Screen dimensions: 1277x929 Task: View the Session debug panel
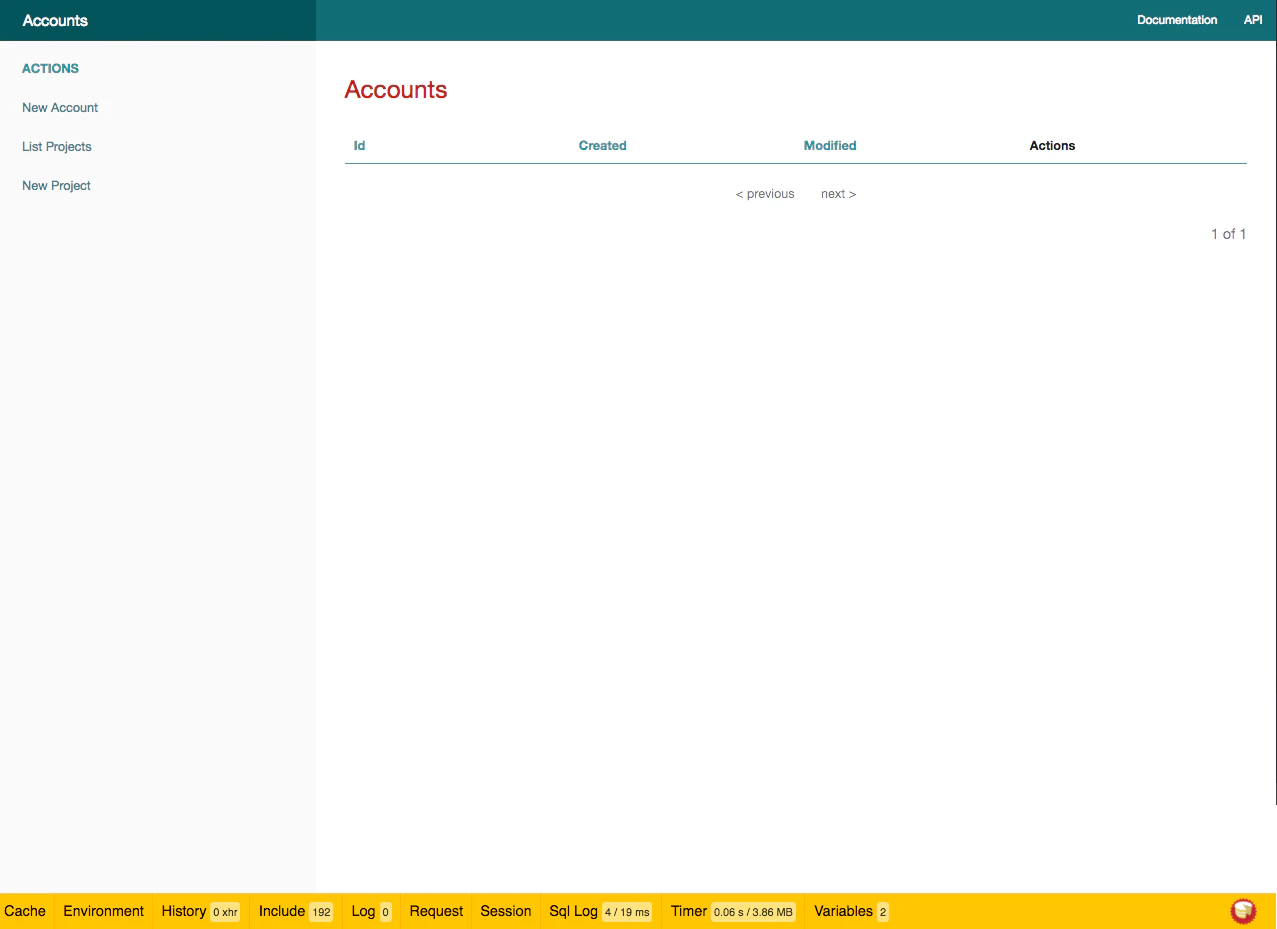tap(506, 911)
